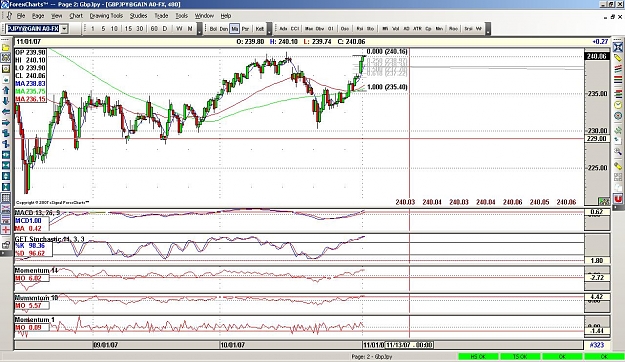This screenshot has width=625, height=362.
Task: Set the 60 minute interval
Action: (x=154, y=29)
